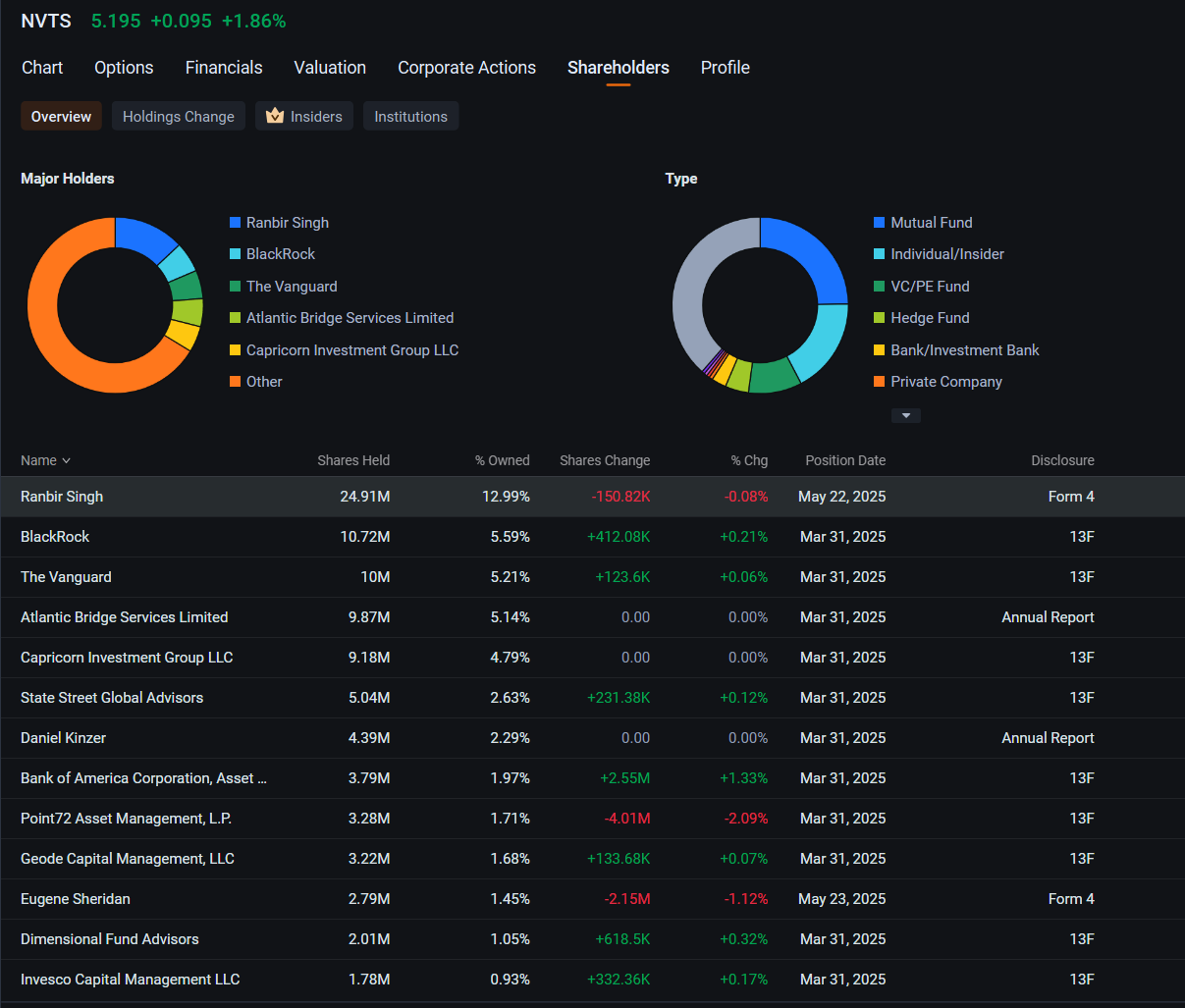1185x1008 pixels.
Task: Switch to the Options tab
Action: coord(124,68)
